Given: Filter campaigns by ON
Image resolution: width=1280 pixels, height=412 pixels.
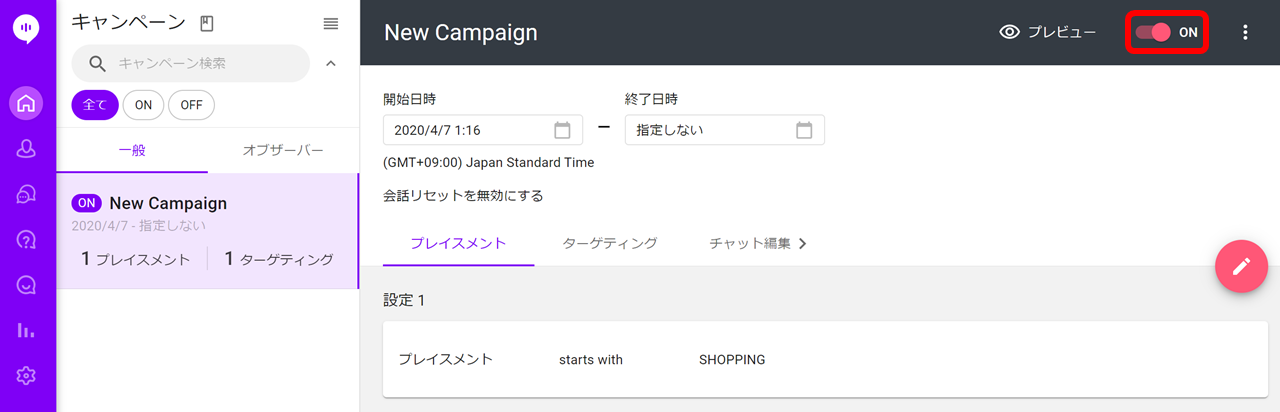Looking at the screenshot, I should click(x=143, y=105).
